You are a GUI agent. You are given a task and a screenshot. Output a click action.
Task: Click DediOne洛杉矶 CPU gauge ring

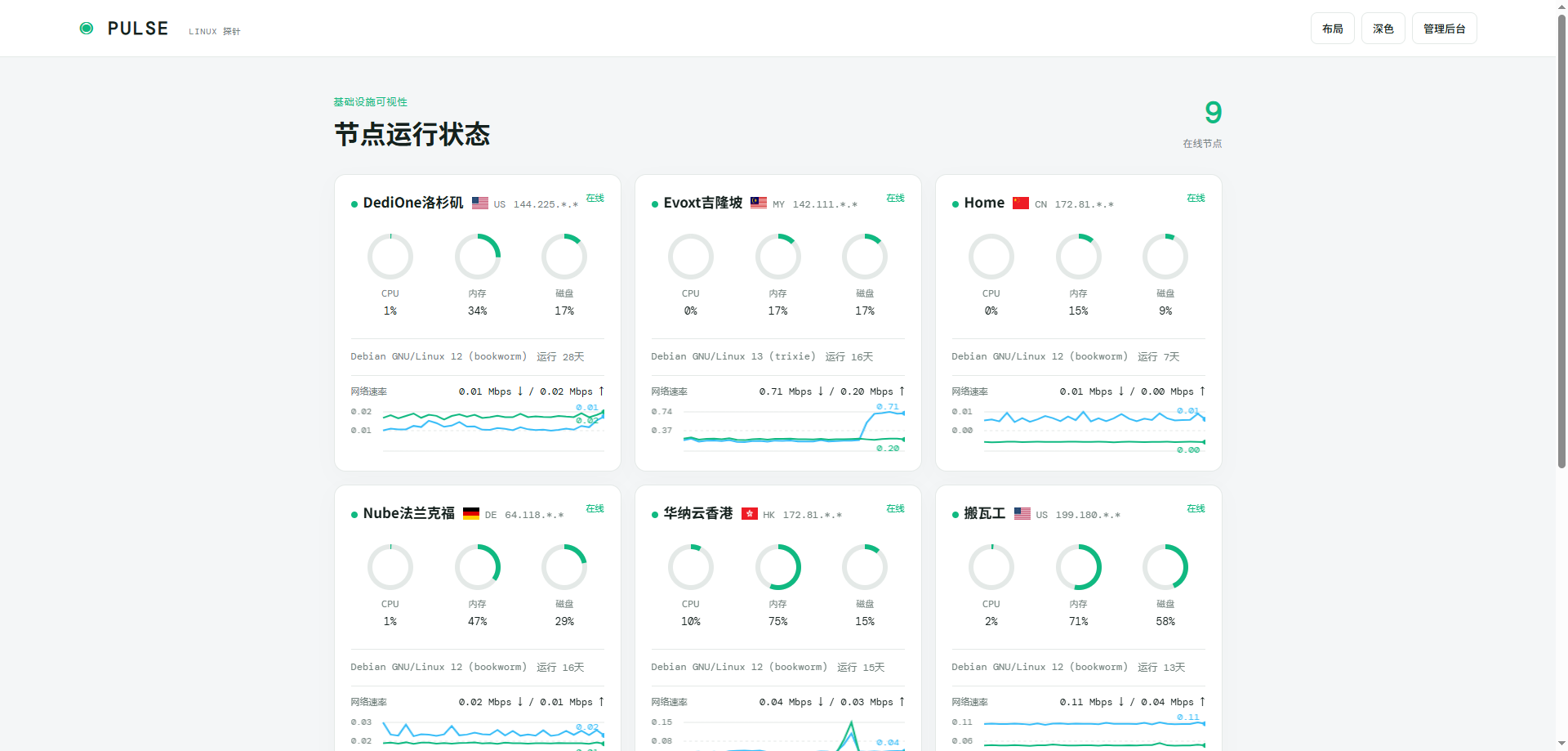click(390, 257)
